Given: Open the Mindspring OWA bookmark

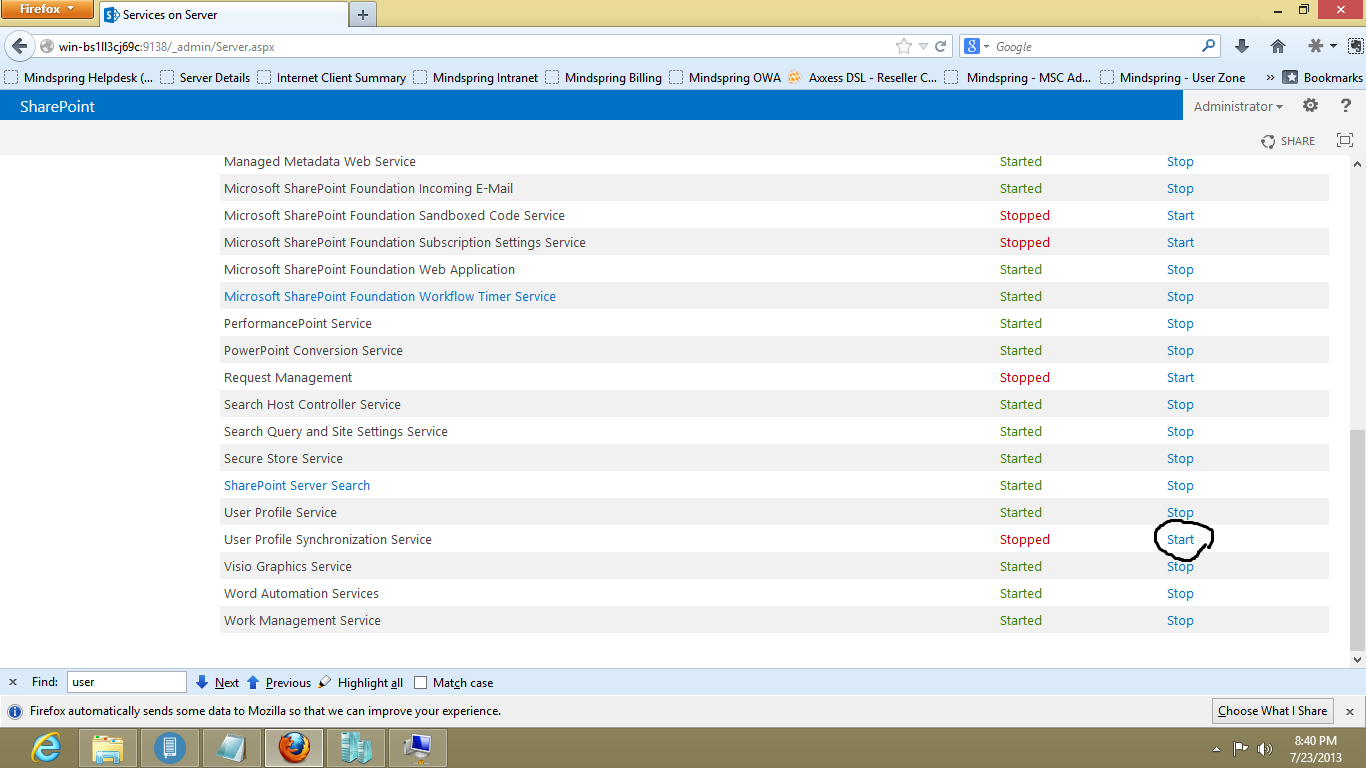Looking at the screenshot, I should [725, 77].
